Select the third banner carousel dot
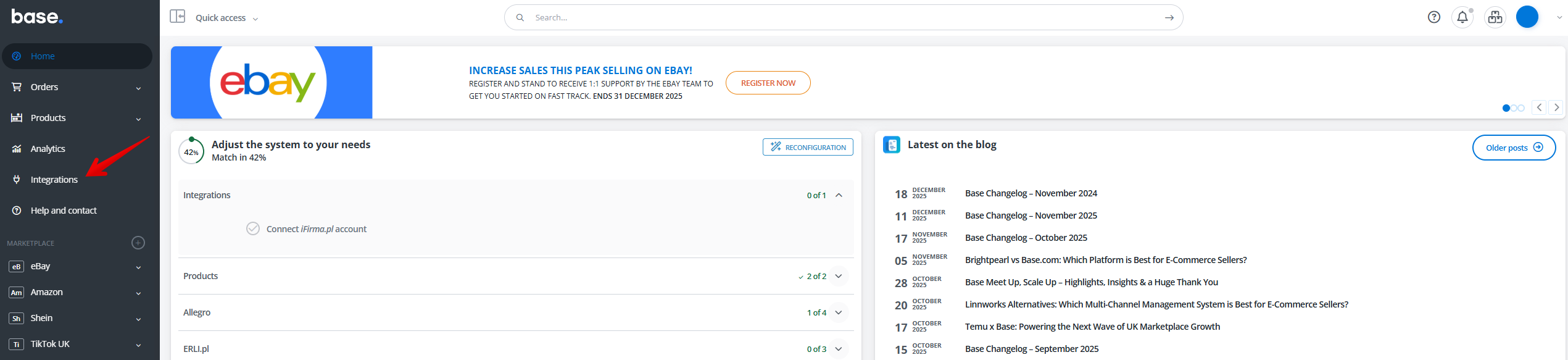1568x360 pixels. 1521,108
